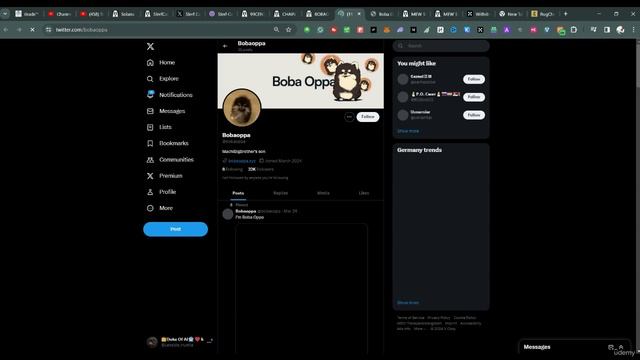View site information icon beside the URL

[x=49, y=29]
